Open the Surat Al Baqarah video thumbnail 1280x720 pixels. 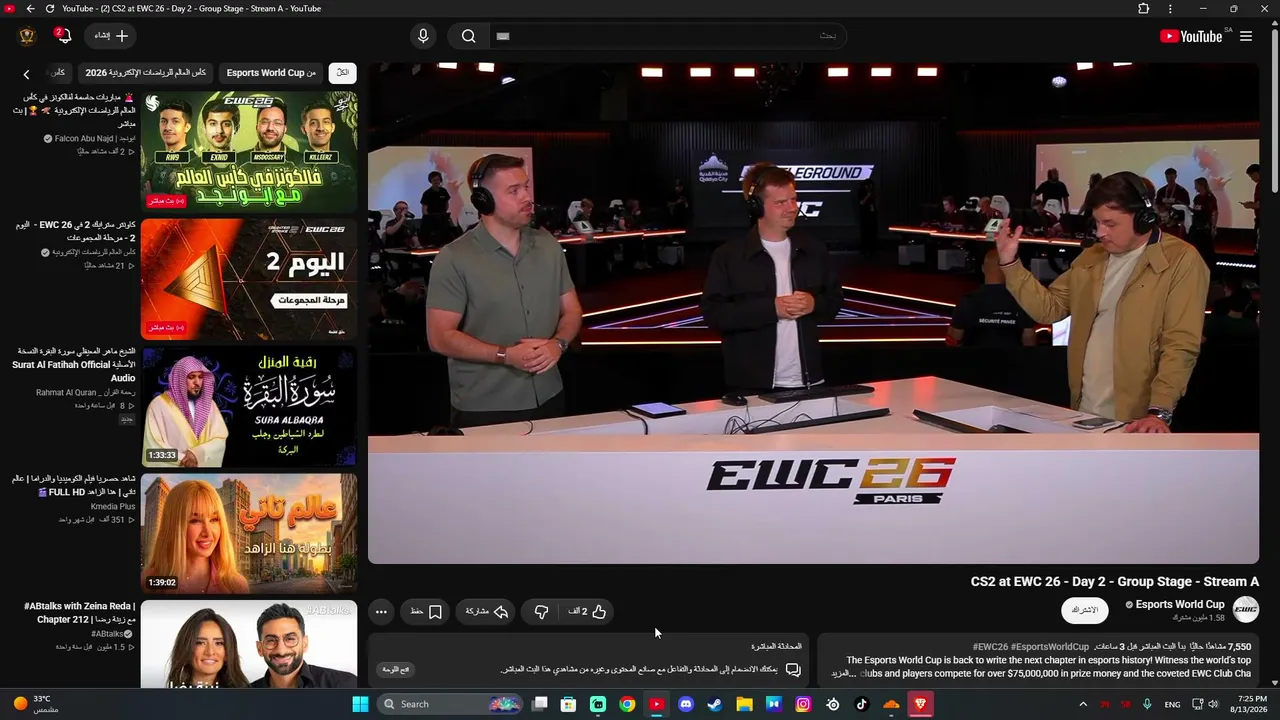[249, 407]
